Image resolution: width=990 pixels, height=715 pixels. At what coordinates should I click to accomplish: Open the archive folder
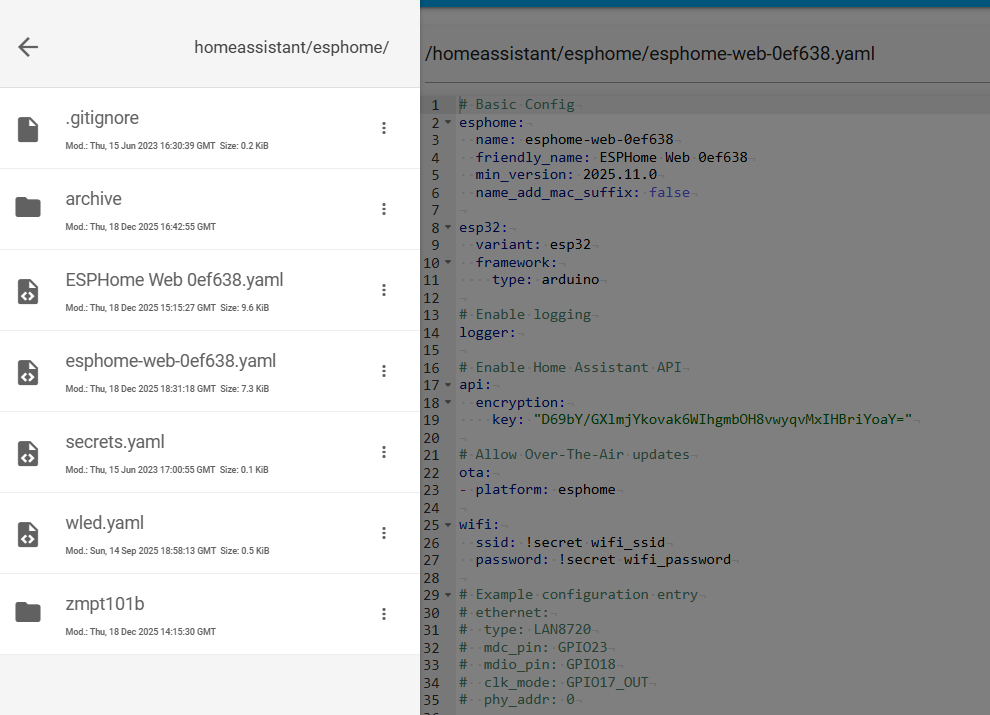[94, 199]
